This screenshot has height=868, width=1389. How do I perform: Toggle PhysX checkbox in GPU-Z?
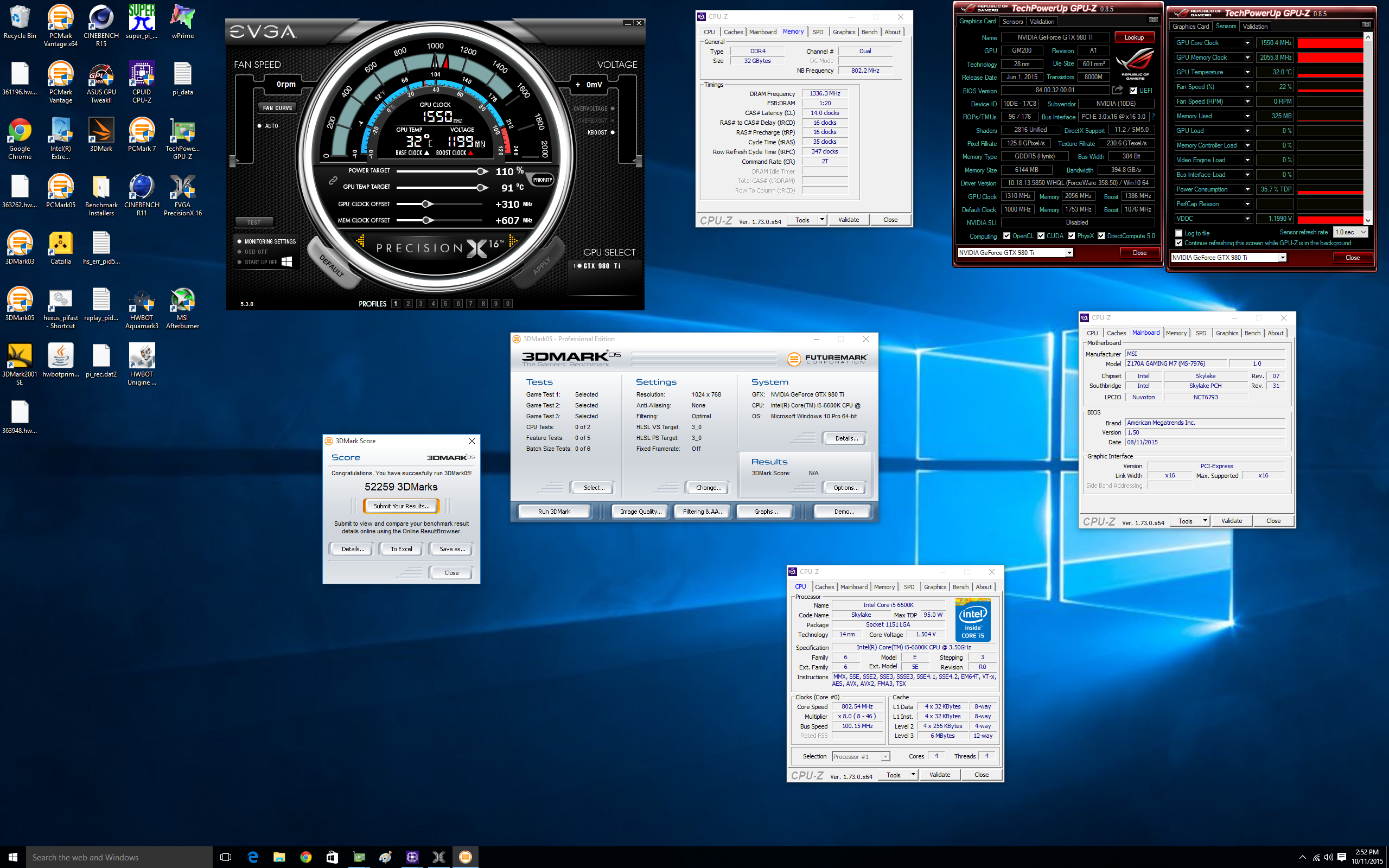pyautogui.click(x=1071, y=236)
